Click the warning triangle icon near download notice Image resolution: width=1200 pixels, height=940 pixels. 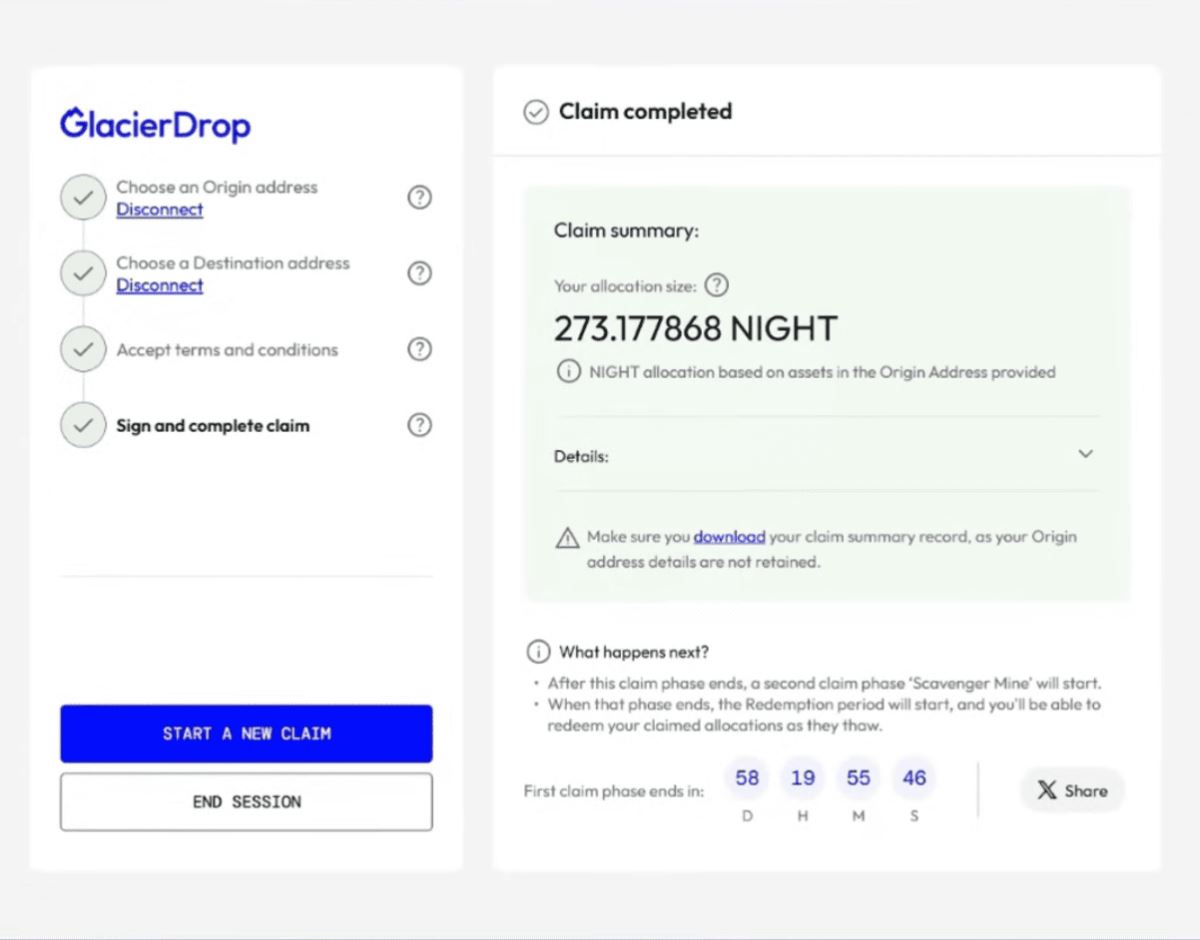[x=567, y=538]
